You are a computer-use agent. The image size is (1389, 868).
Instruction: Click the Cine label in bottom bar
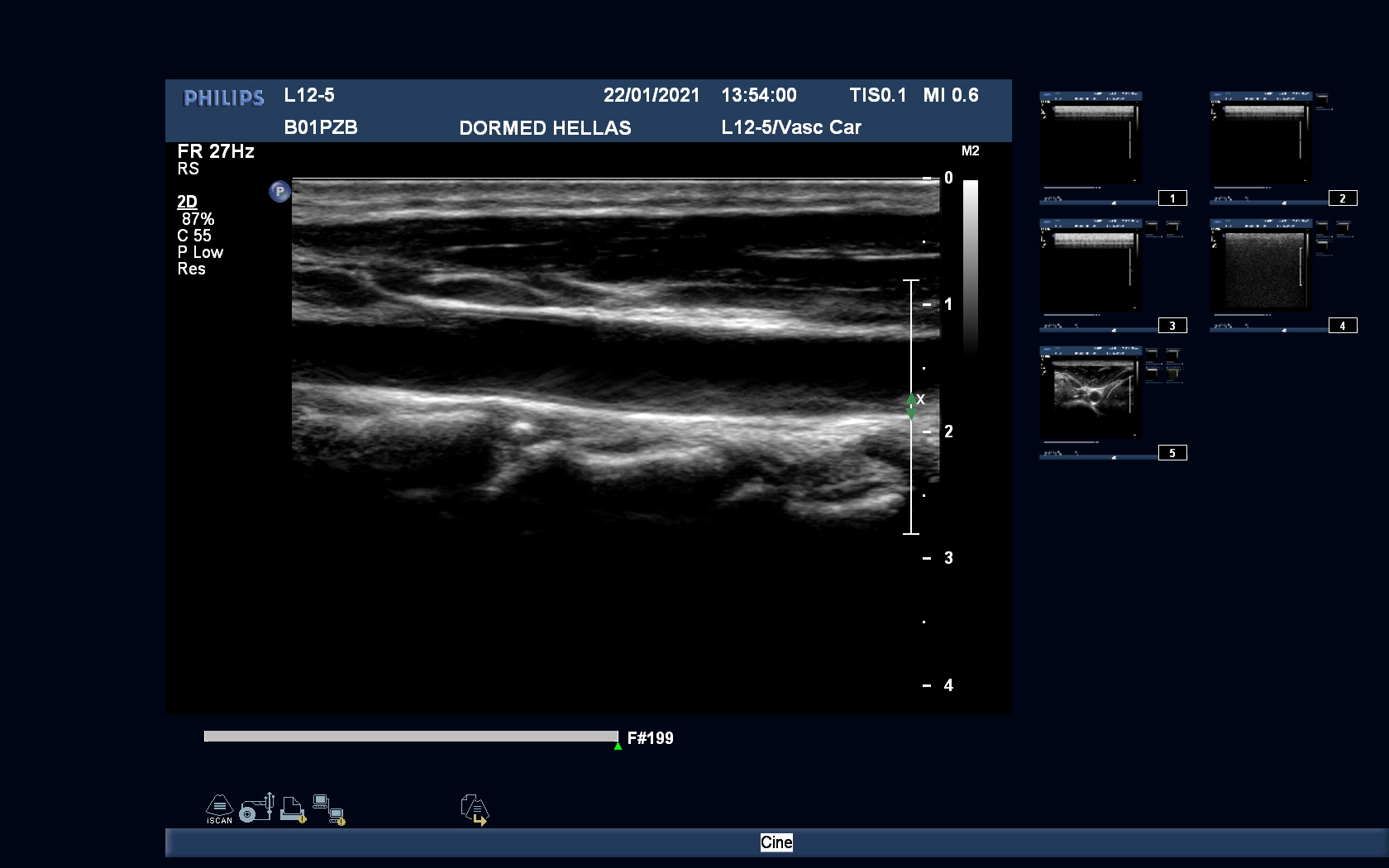[776, 842]
